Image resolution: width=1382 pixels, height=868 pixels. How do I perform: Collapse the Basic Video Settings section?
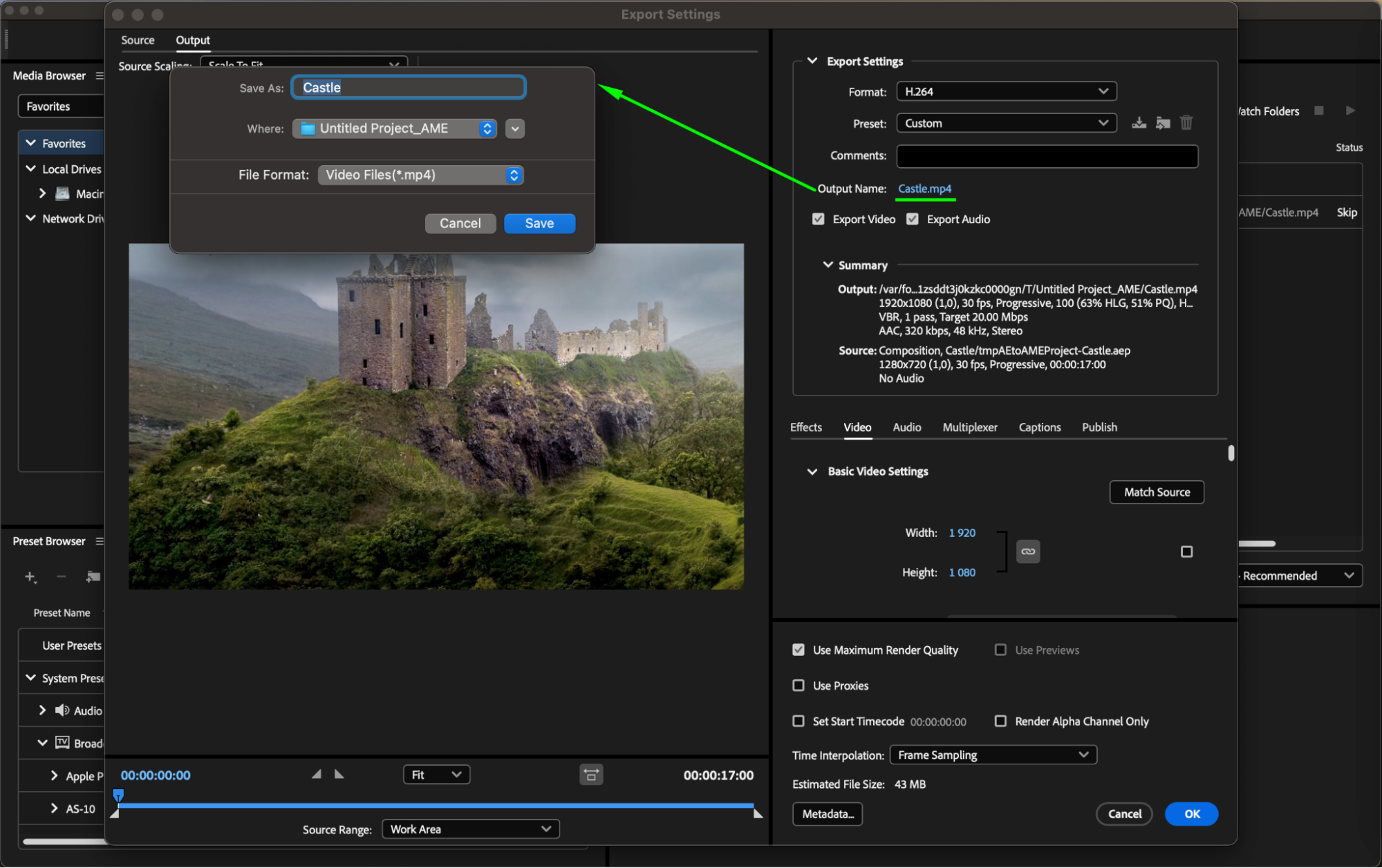click(812, 471)
